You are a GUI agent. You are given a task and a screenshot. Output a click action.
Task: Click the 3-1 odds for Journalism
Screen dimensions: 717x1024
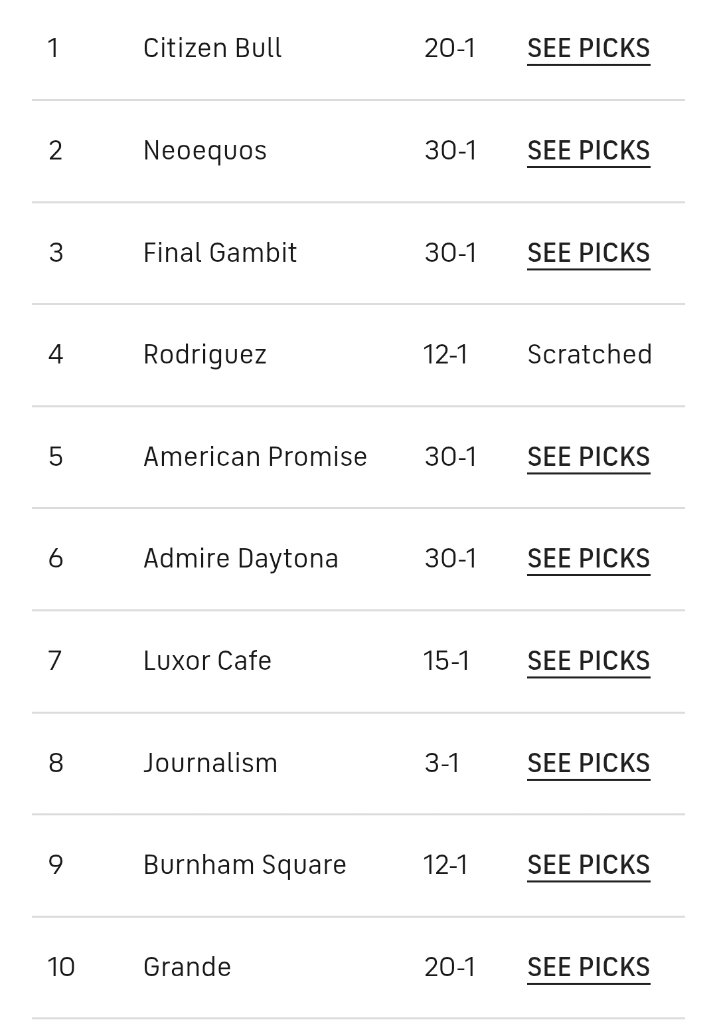pos(442,762)
